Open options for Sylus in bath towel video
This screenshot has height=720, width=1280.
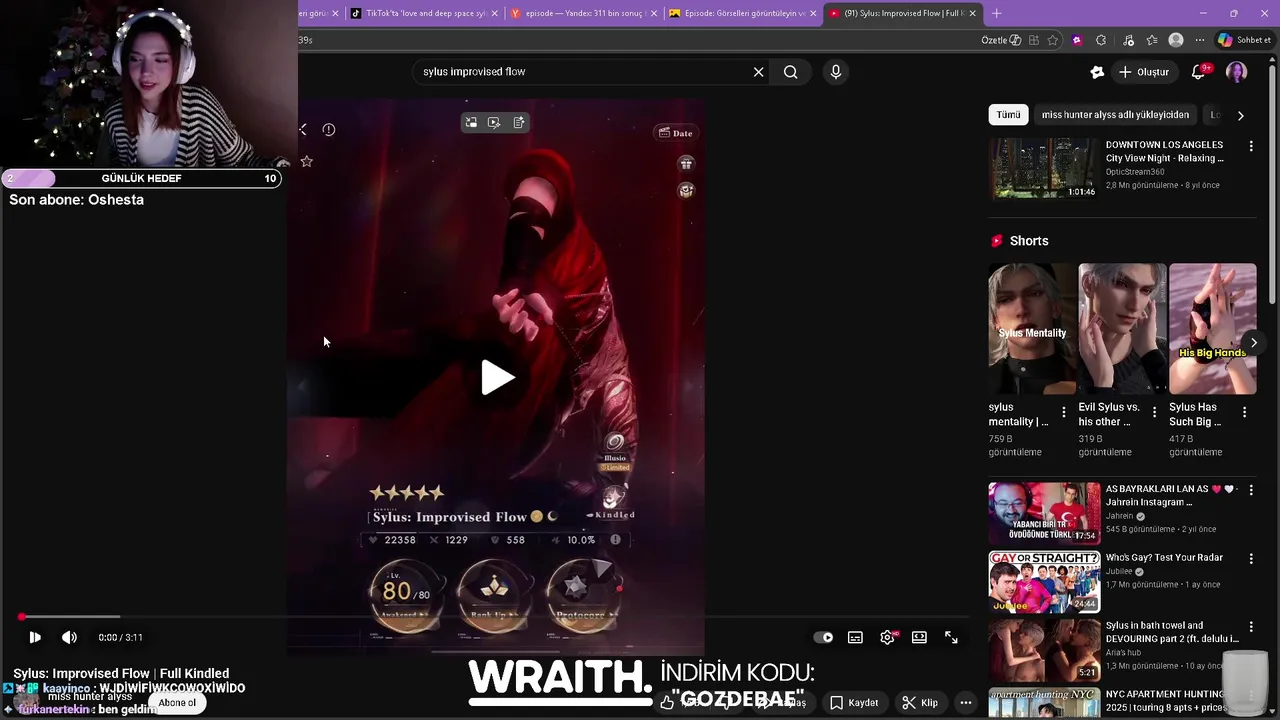[x=1250, y=627]
